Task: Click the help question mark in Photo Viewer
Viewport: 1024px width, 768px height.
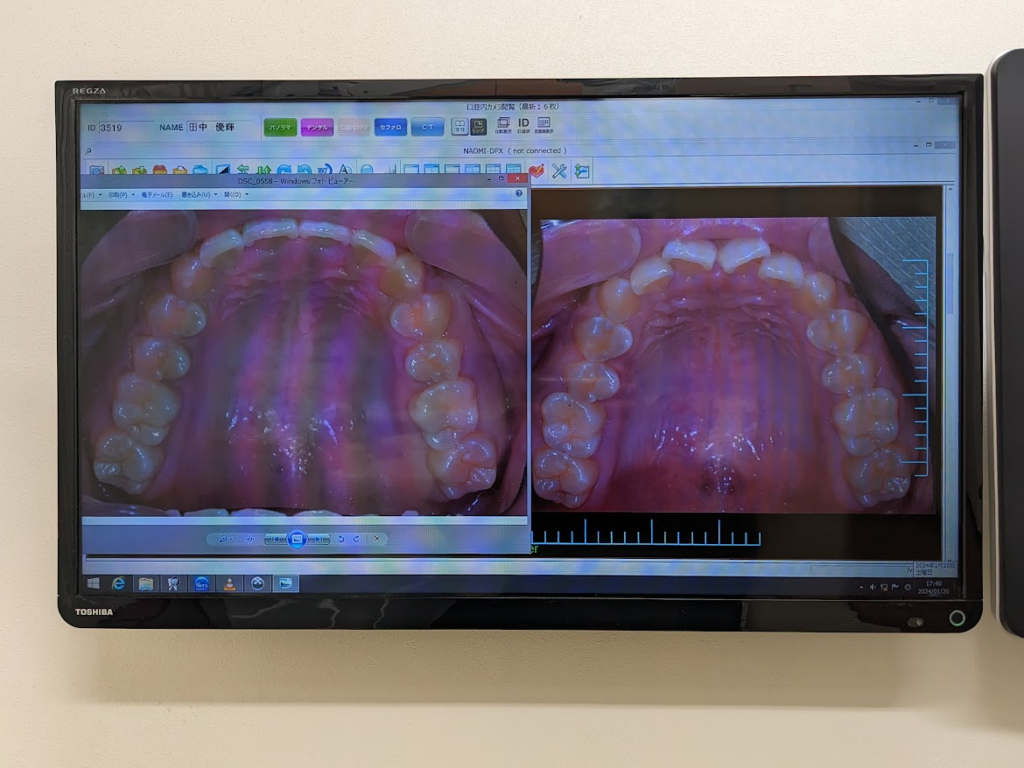Action: coord(519,194)
